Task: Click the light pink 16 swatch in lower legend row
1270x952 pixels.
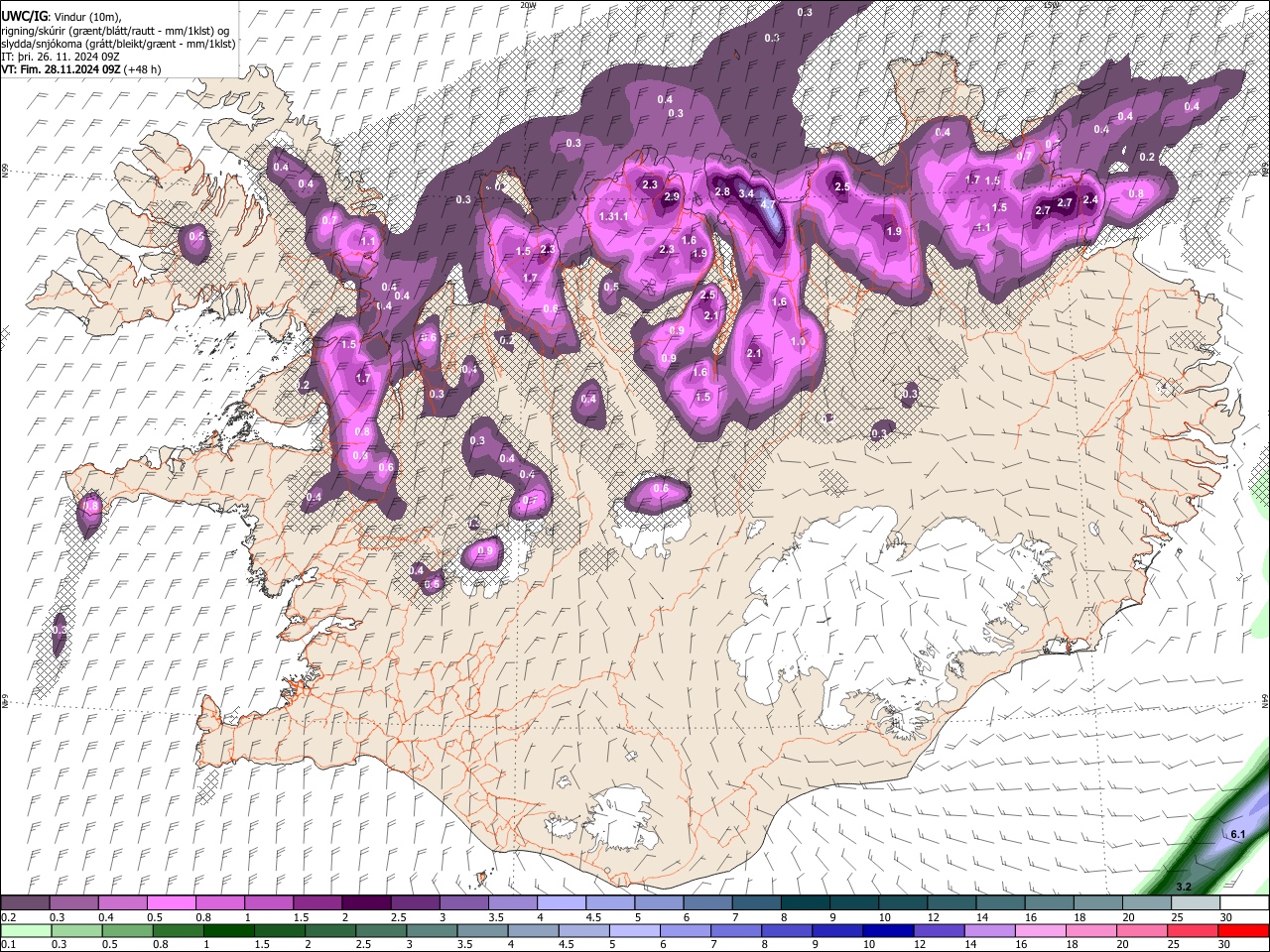Action: tap(1040, 930)
